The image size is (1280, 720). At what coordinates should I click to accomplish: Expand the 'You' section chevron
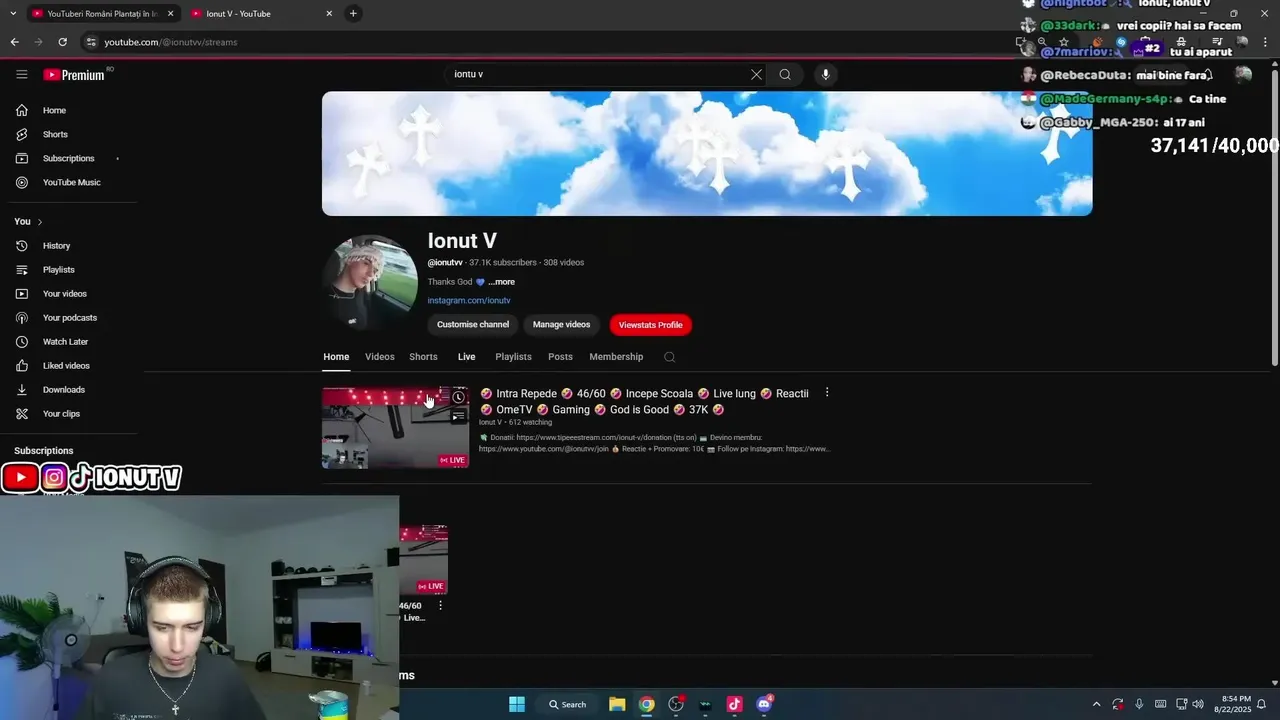(x=40, y=222)
